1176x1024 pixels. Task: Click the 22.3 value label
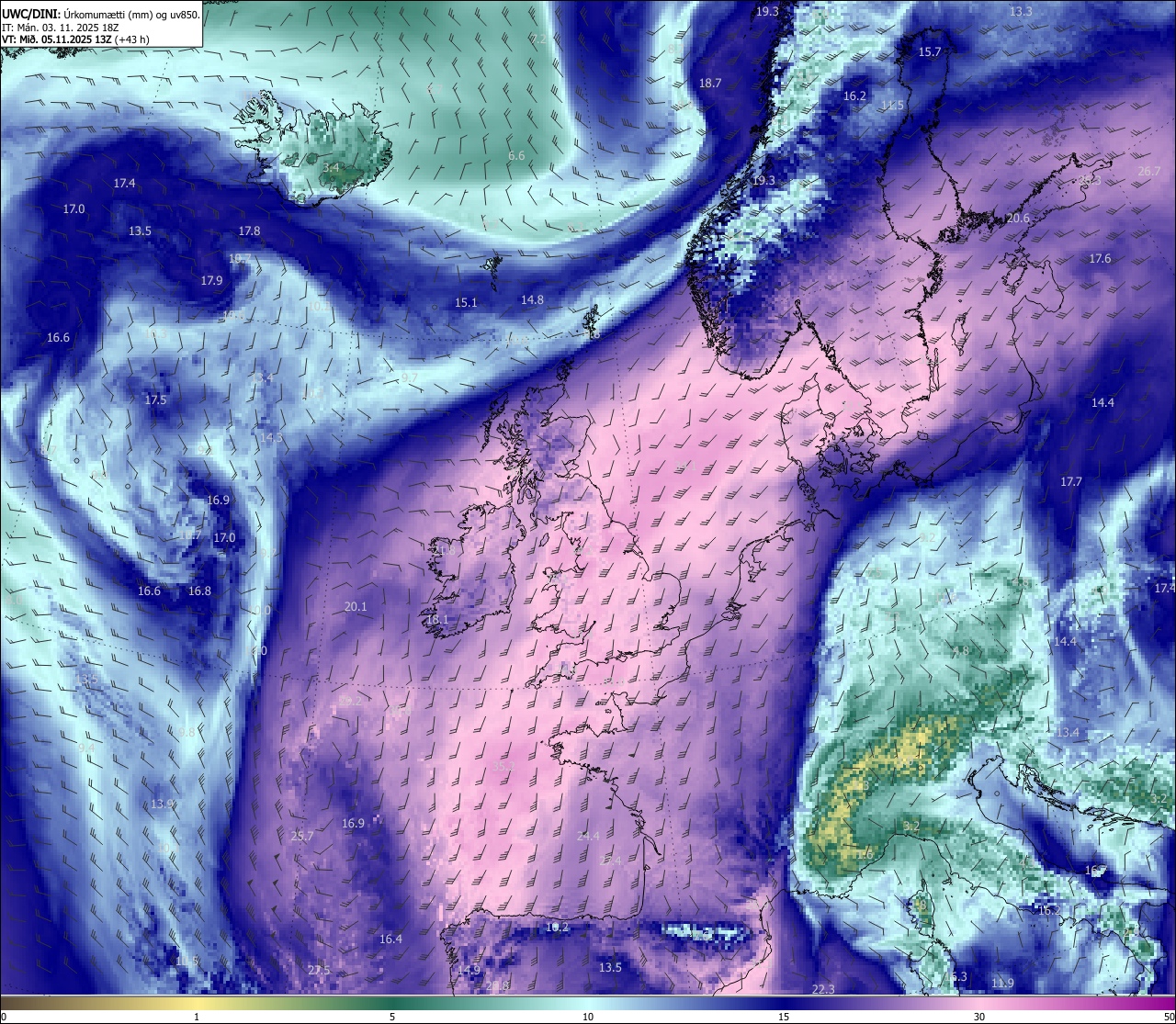pyautogui.click(x=823, y=988)
